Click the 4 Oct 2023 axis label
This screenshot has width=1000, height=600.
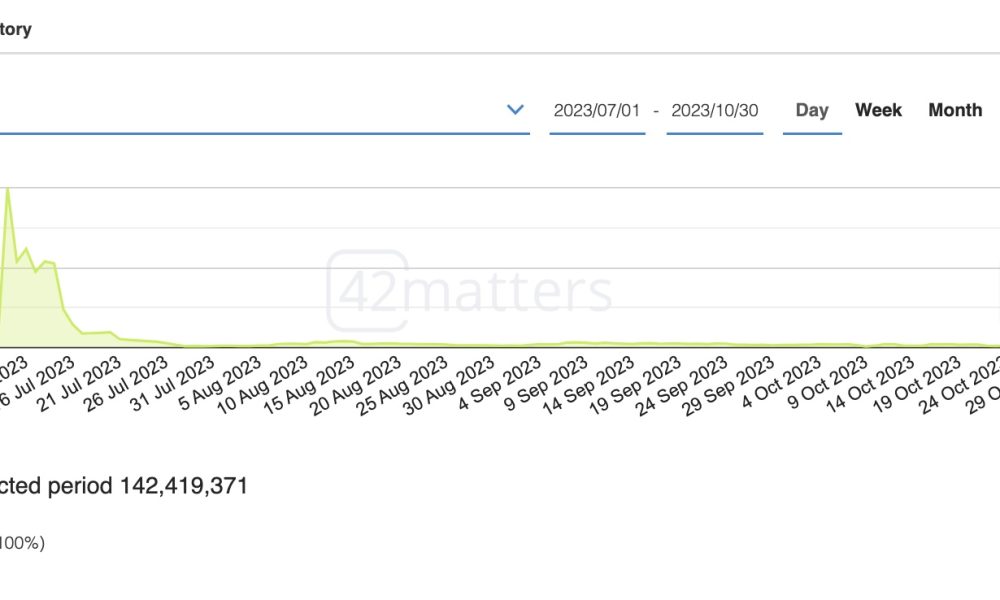[x=781, y=381]
